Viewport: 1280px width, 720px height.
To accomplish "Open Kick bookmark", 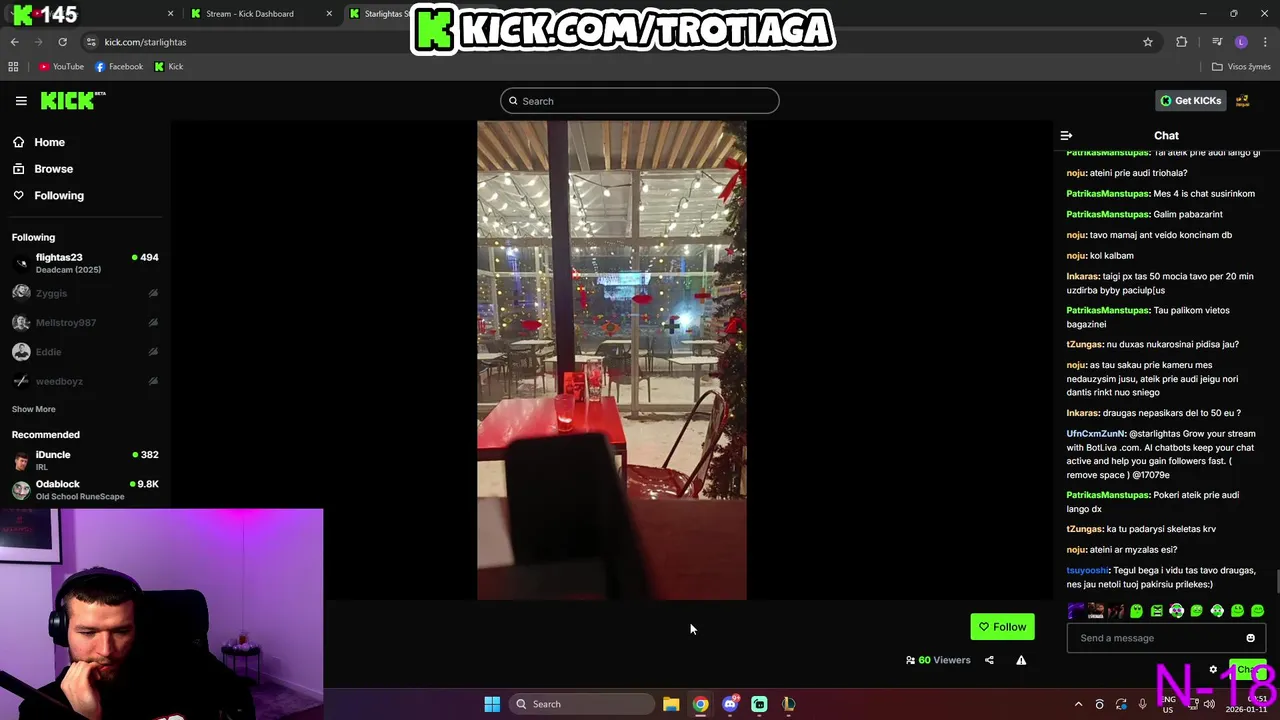I will tap(169, 67).
